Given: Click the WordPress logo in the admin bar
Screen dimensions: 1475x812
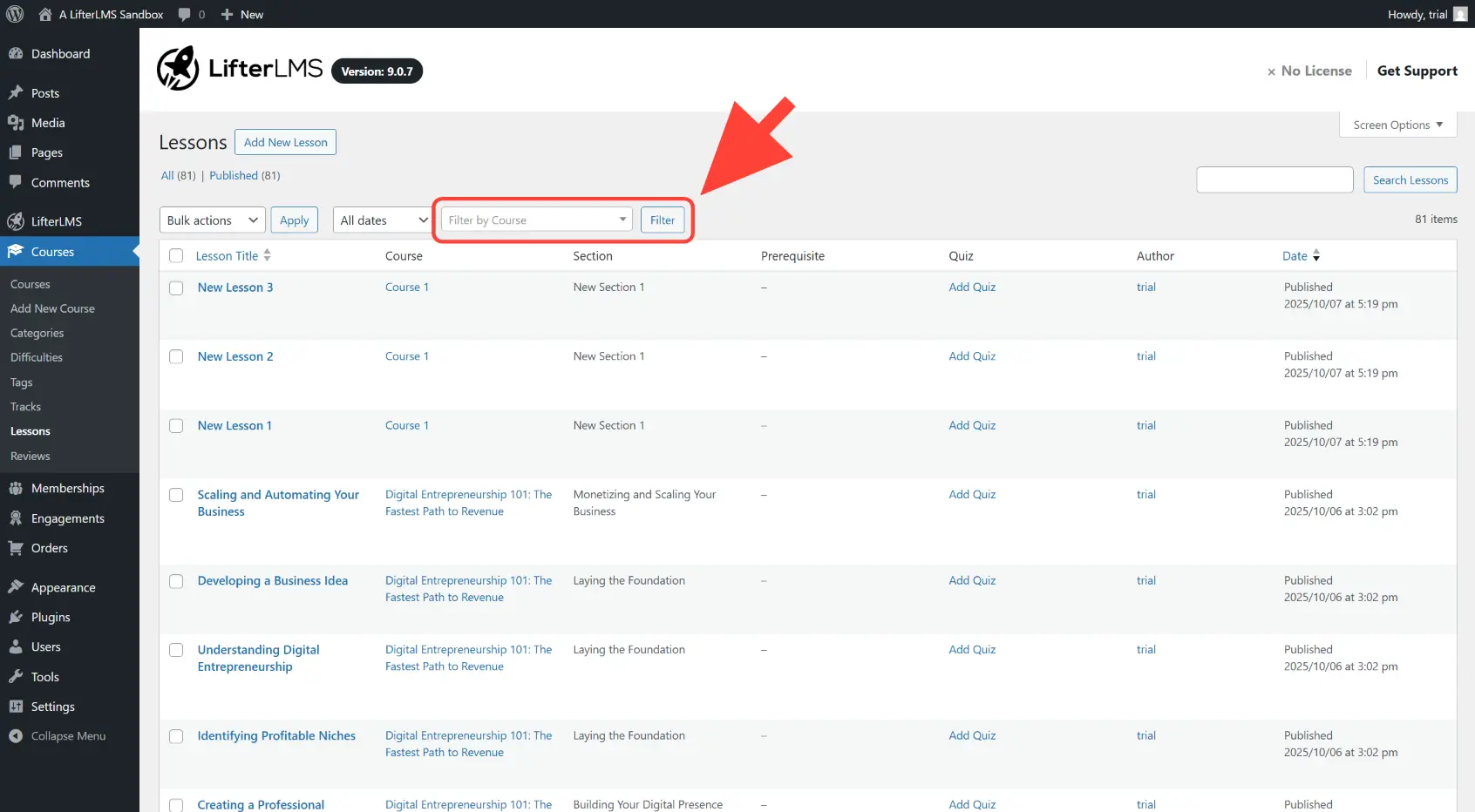Looking at the screenshot, I should coord(14,14).
